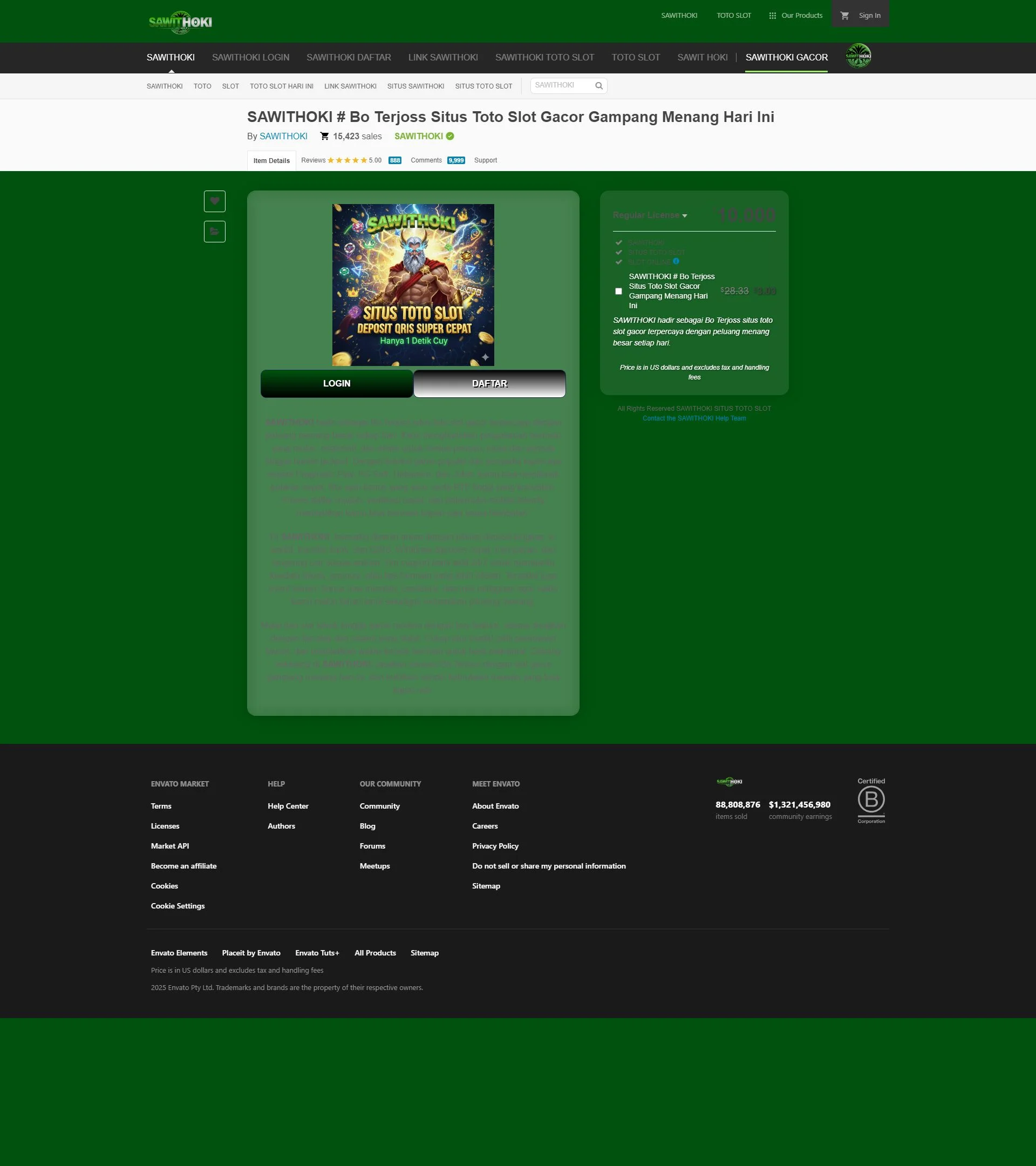Click the add to collection folder icon

[x=214, y=231]
